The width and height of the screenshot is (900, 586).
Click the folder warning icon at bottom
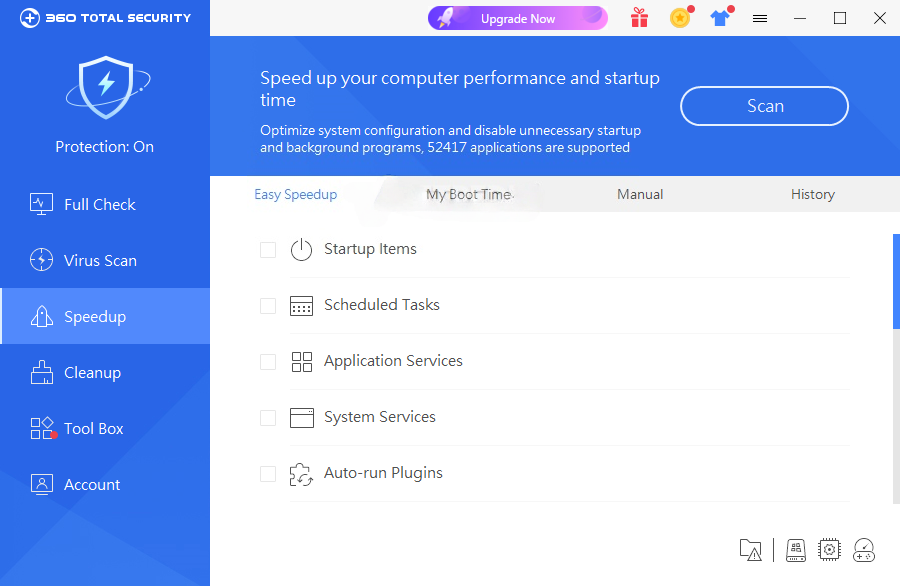pyautogui.click(x=750, y=550)
